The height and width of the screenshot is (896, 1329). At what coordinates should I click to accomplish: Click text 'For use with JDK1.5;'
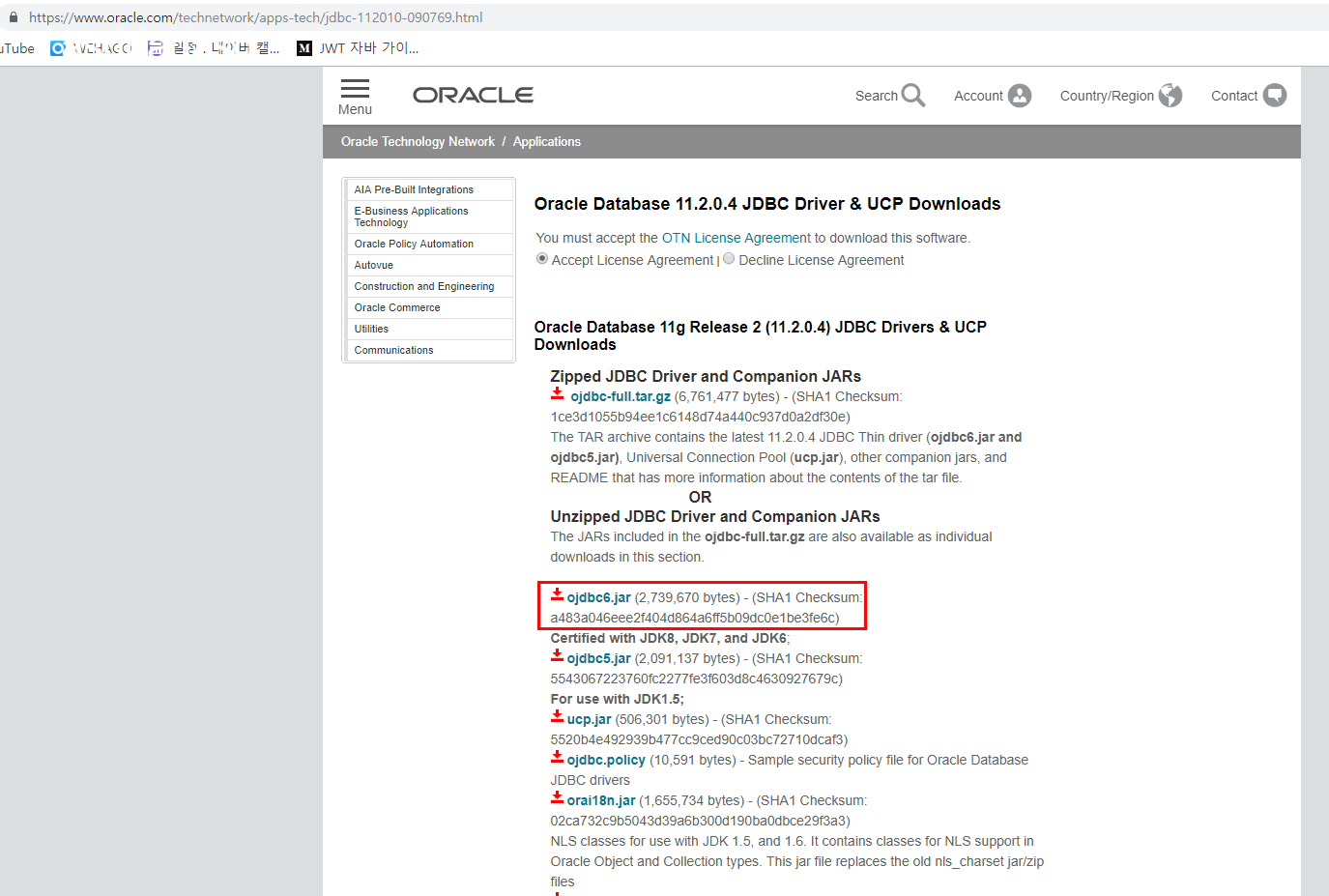(617, 699)
